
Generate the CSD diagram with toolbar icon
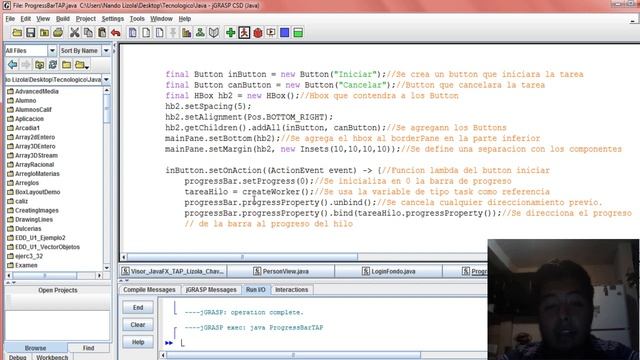point(132,33)
